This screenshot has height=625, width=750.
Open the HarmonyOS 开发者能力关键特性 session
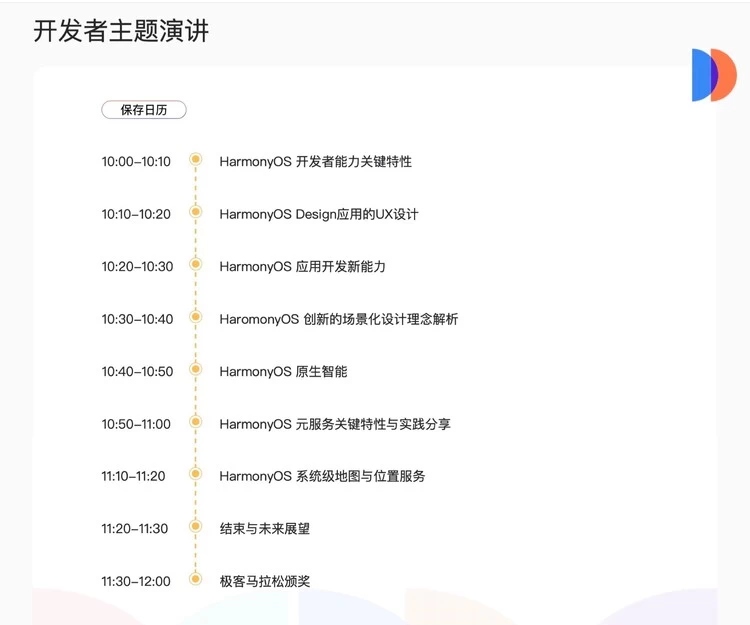pyautogui.click(x=315, y=162)
